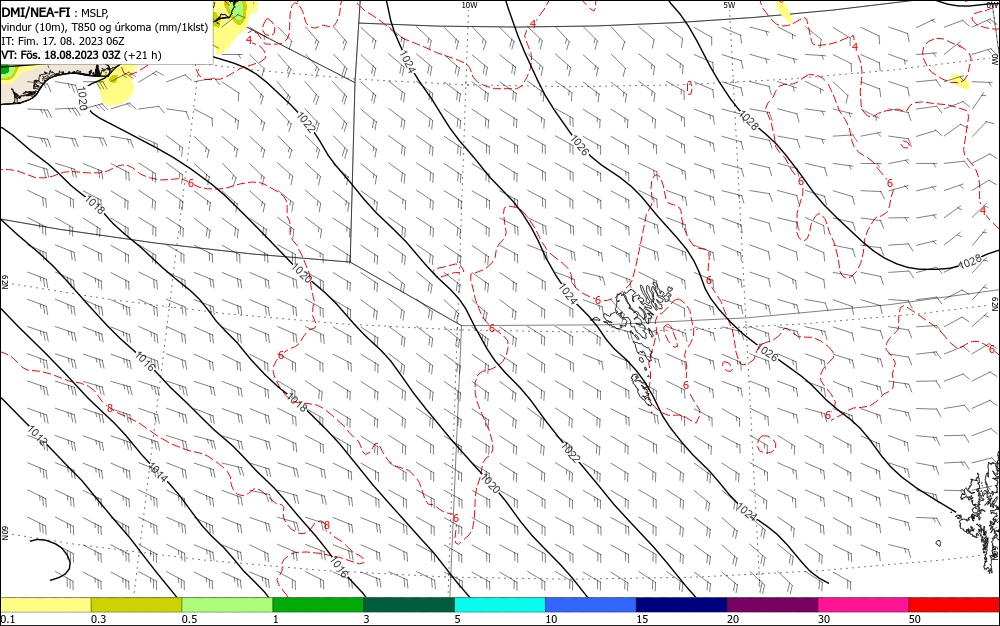Select the pink 30 mm legend swatch
This screenshot has height=626, width=1000.
point(864,605)
